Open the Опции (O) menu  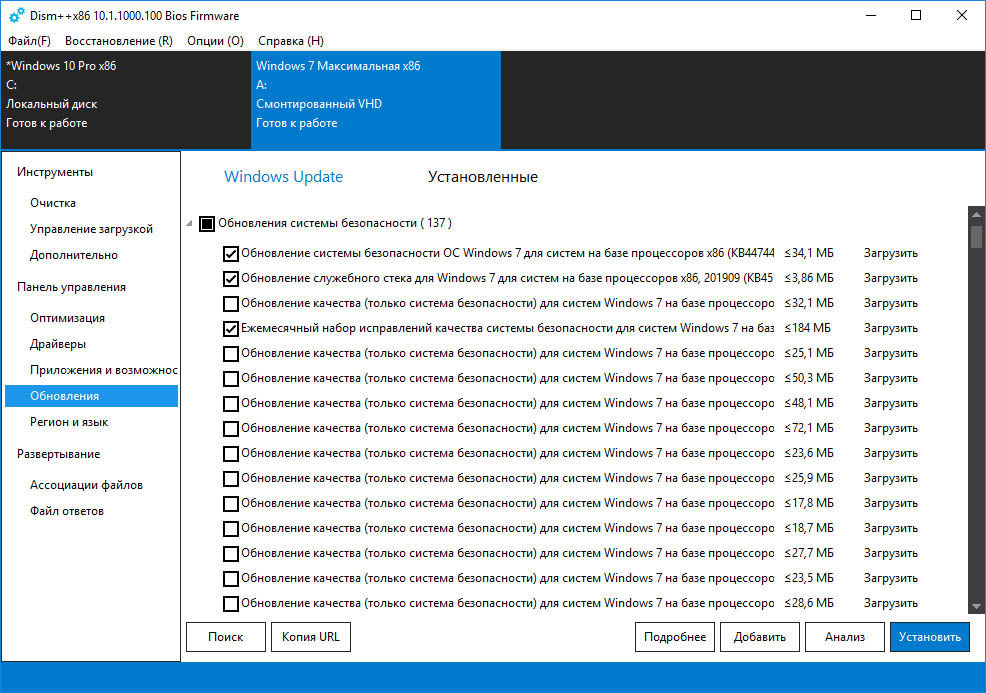click(215, 41)
